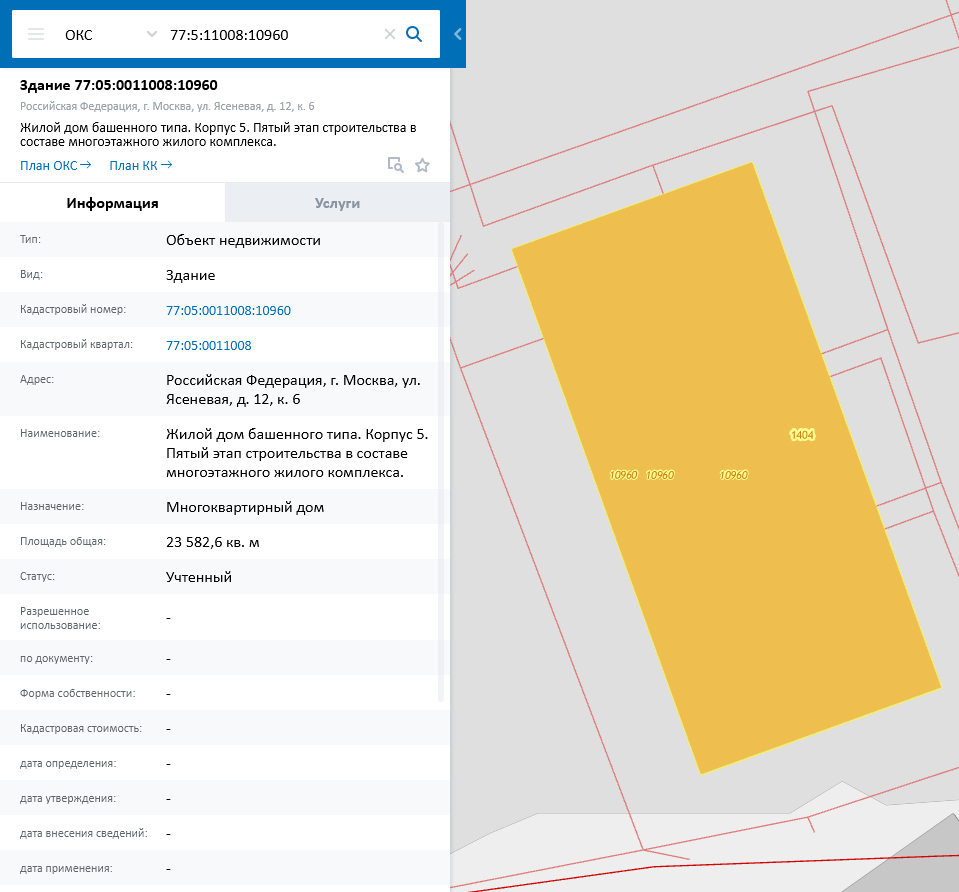The height and width of the screenshot is (892, 959).
Task: Select the rightmost 10960 map label
Action: 734,475
